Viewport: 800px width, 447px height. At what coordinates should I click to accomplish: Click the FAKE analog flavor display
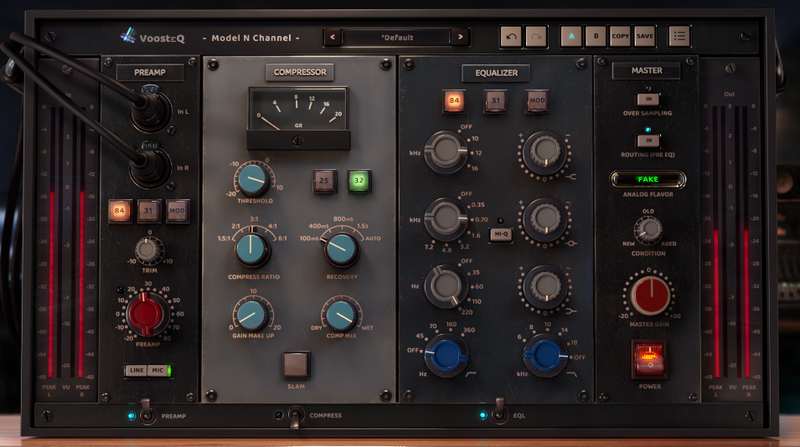click(x=647, y=179)
